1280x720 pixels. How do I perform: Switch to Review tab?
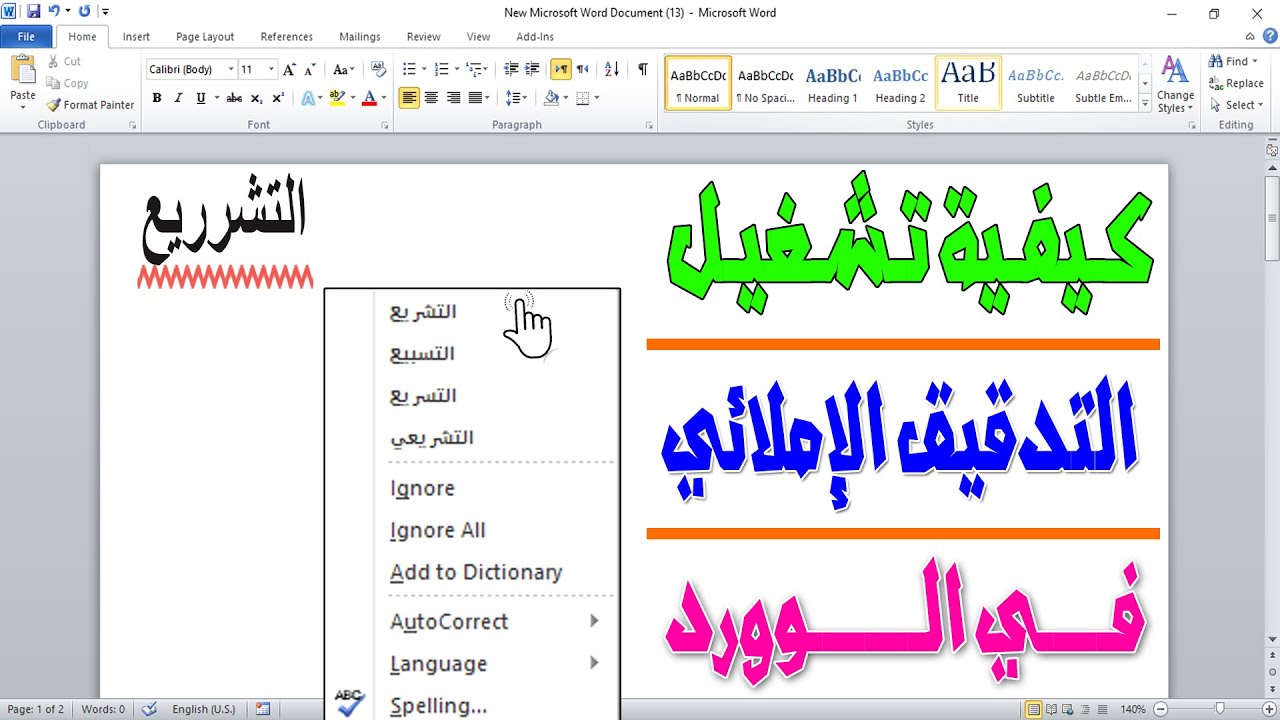pos(423,37)
